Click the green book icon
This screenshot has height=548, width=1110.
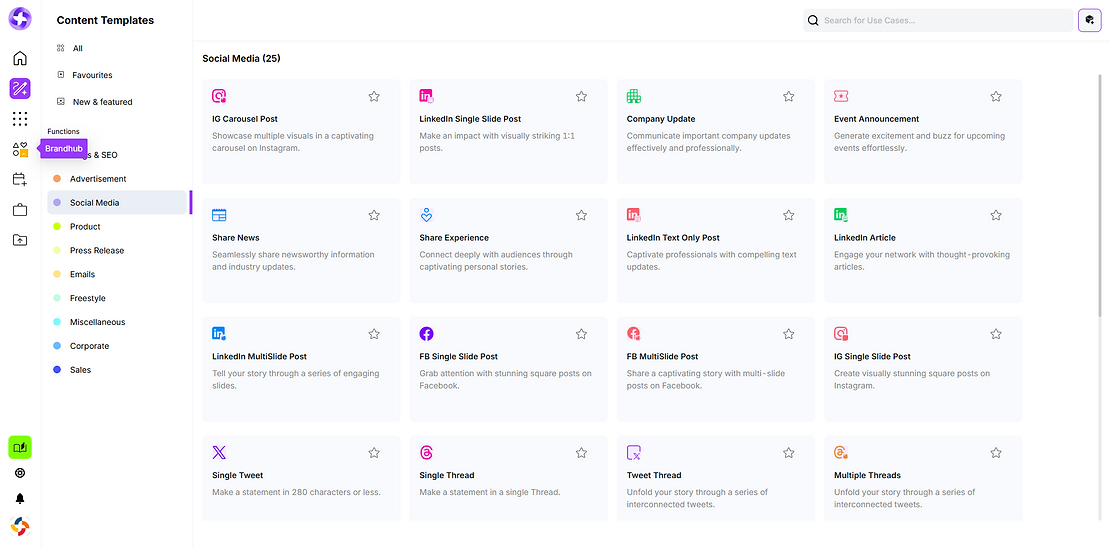[20, 447]
